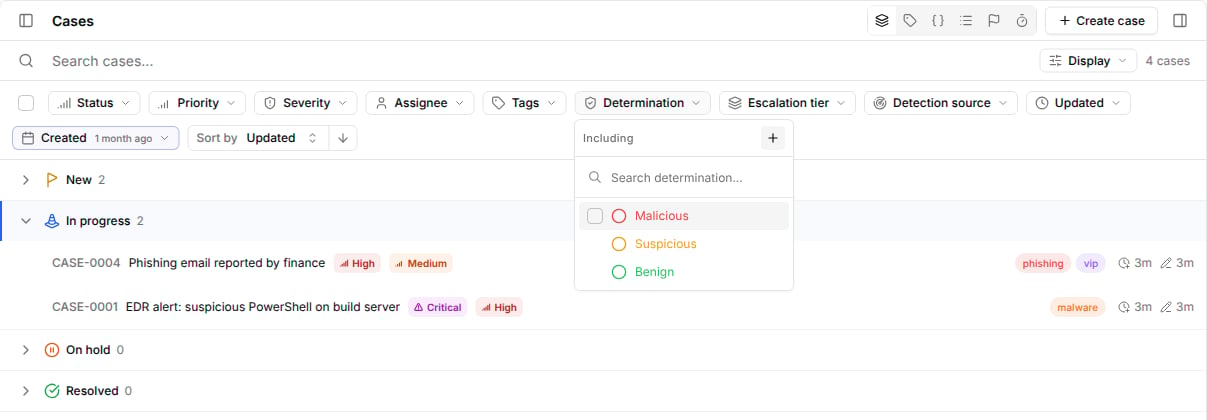Viewport: 1207px width, 420px height.
Task: Choose Benign in determination list
Action: [x=684, y=272]
